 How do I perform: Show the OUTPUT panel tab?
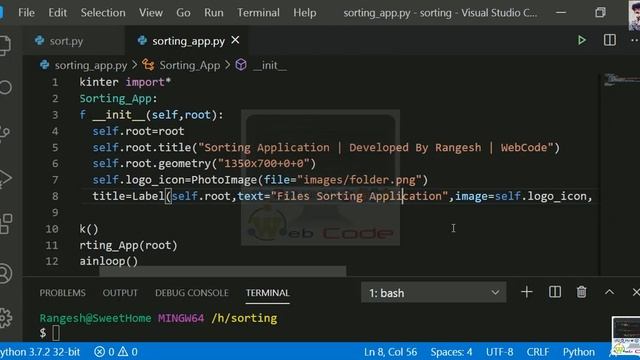(x=120, y=293)
